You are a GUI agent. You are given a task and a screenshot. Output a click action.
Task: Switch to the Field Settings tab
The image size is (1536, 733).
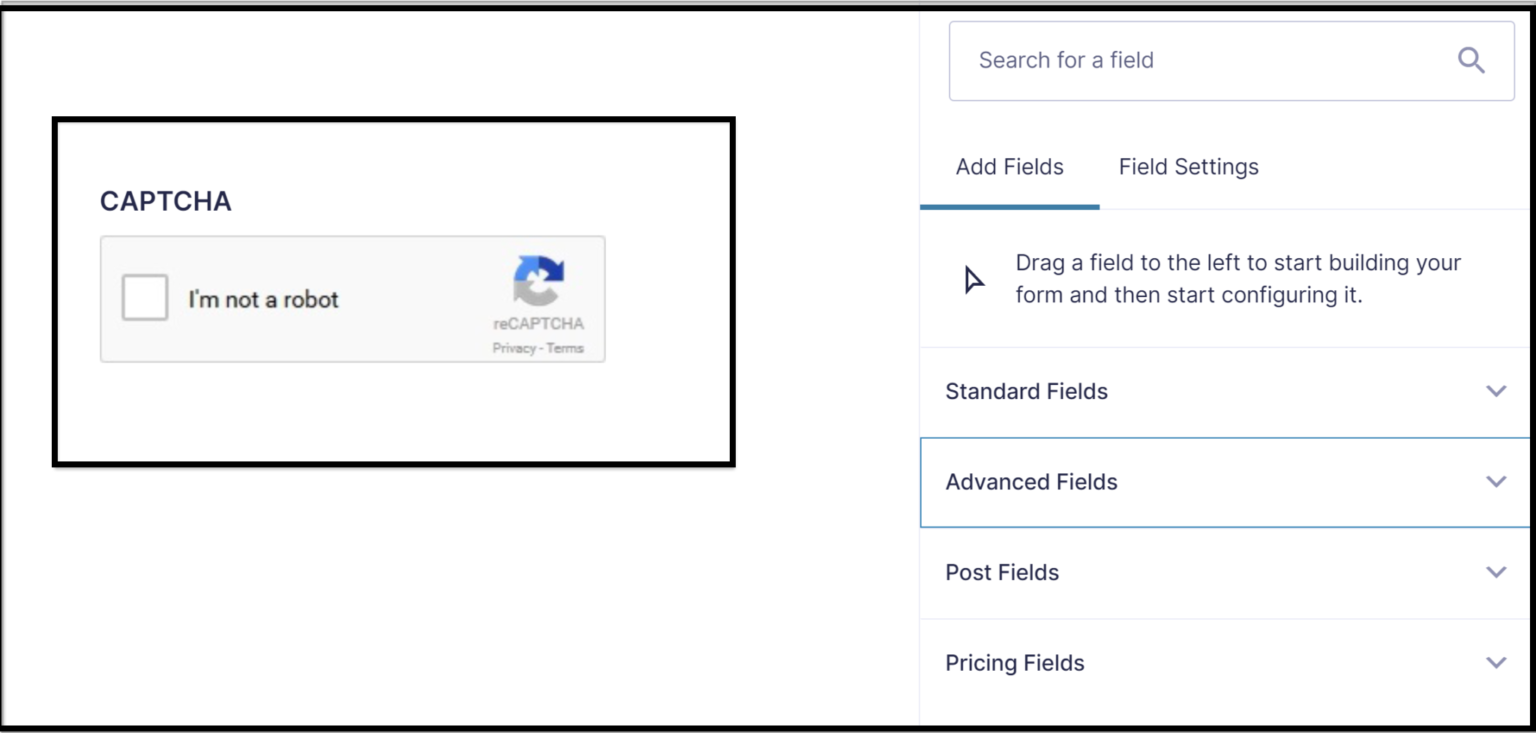(1188, 166)
